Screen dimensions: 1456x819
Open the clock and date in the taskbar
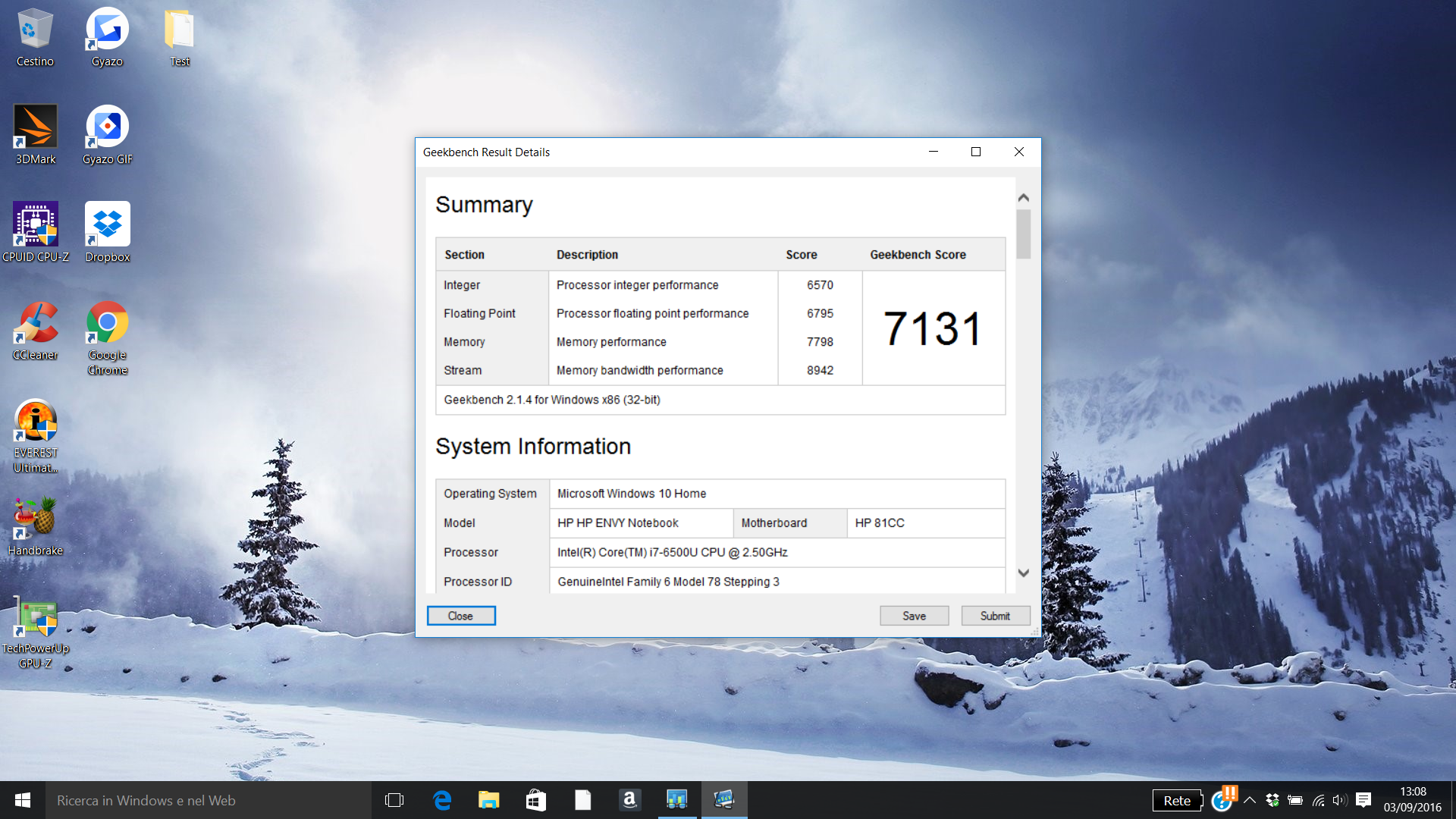[1413, 800]
